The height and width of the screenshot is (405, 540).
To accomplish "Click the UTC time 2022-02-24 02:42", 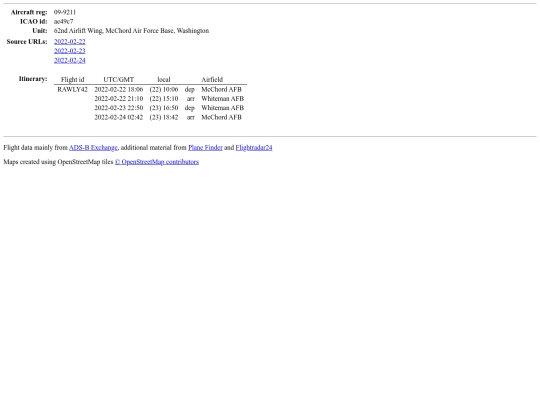I will tap(118, 117).
